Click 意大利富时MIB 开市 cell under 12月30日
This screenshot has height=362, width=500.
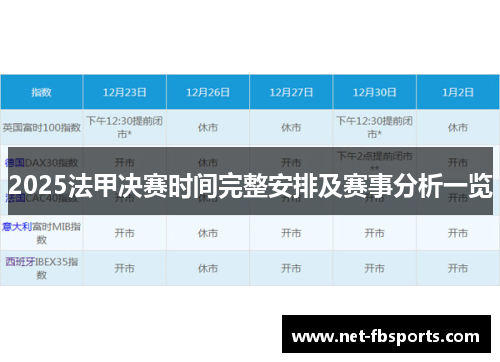pos(374,233)
